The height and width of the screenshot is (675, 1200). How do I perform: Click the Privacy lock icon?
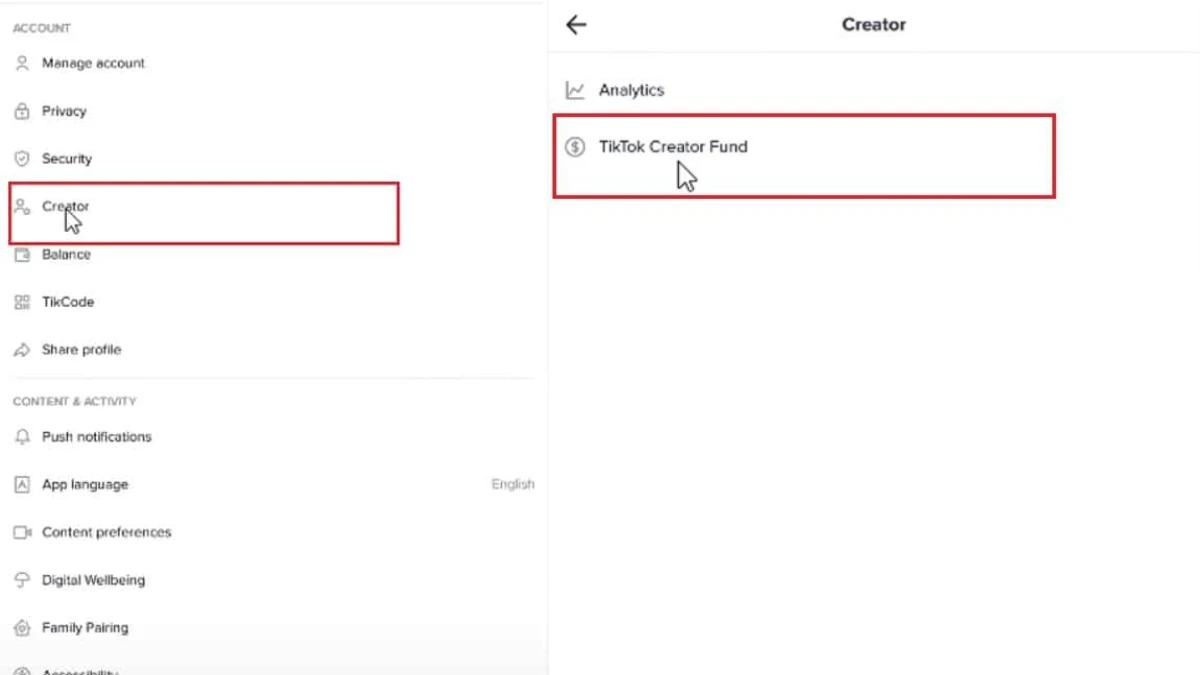tap(22, 111)
